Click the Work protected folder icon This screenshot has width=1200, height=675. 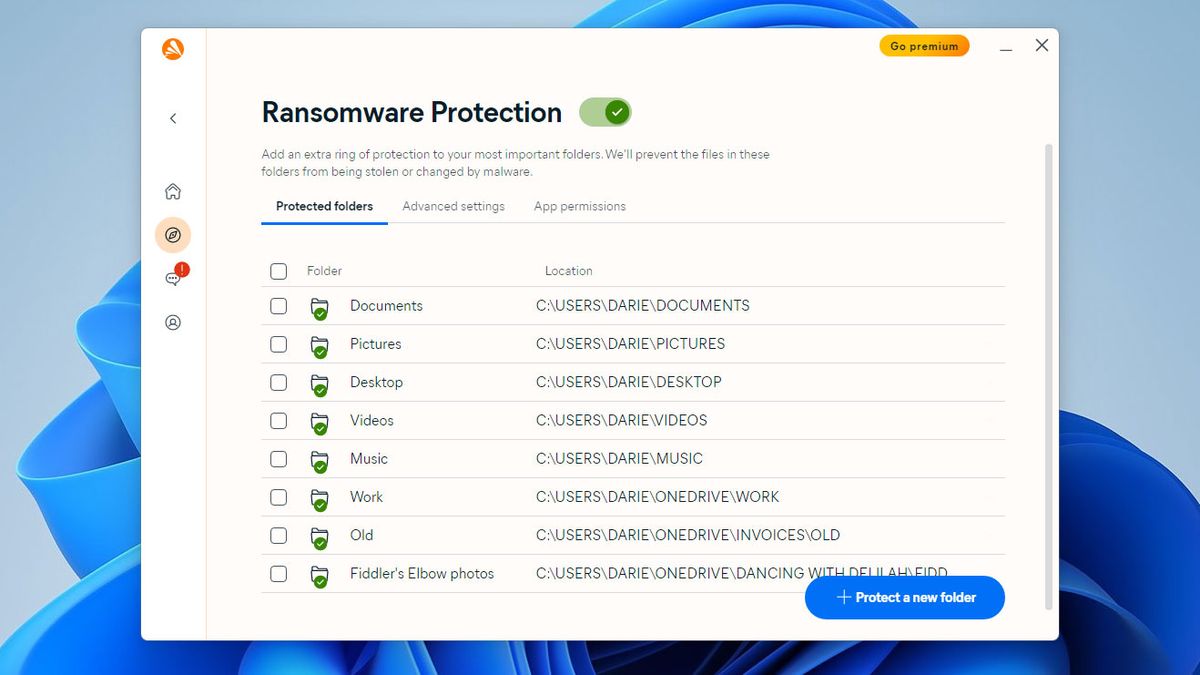(x=320, y=497)
